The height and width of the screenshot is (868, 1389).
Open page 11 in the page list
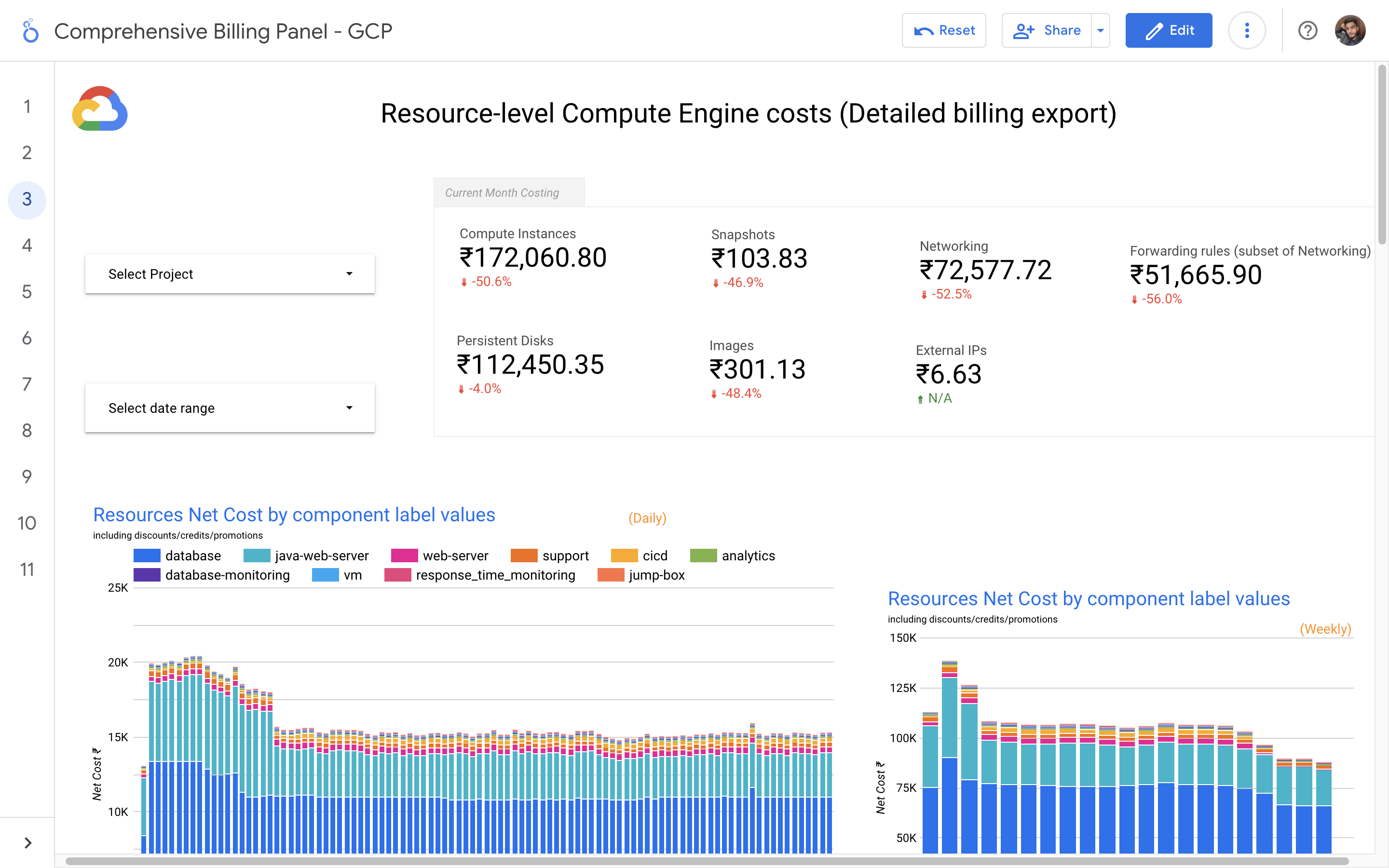pyautogui.click(x=27, y=570)
